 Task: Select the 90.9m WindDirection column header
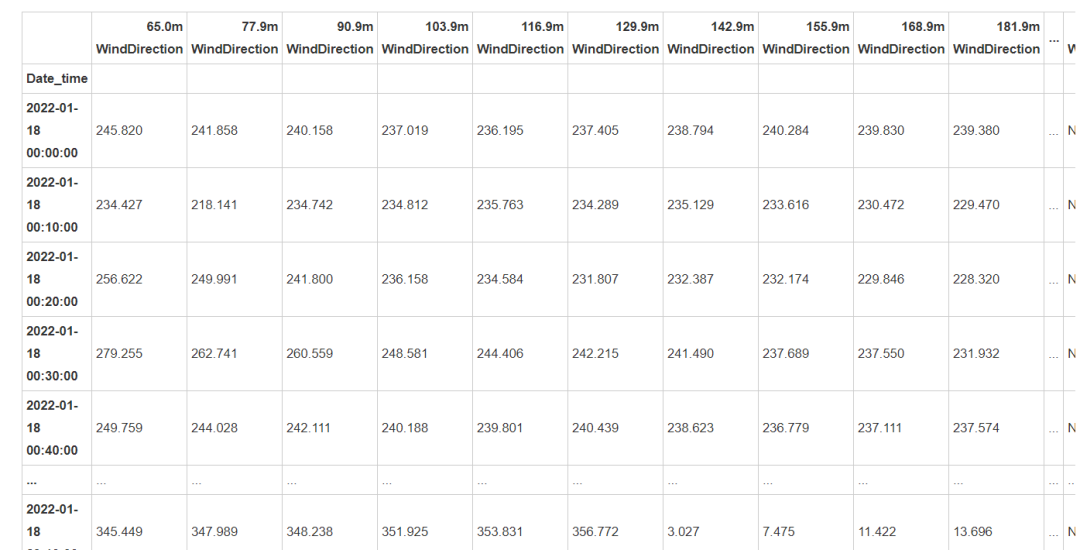329,38
